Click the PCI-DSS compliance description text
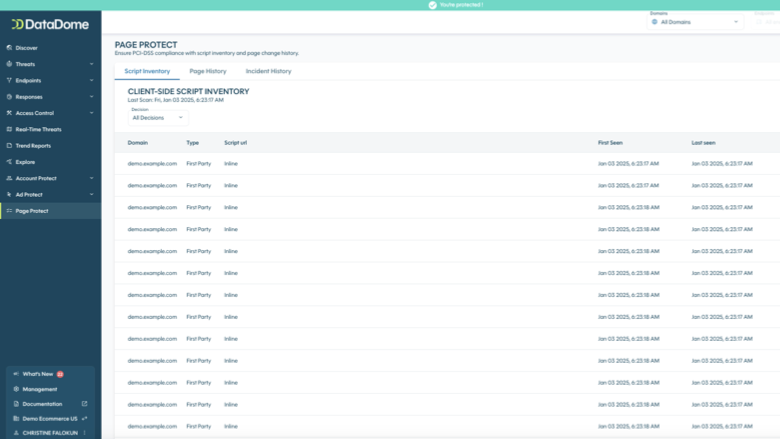Screen dimensions: 780x439 click(x=206, y=53)
